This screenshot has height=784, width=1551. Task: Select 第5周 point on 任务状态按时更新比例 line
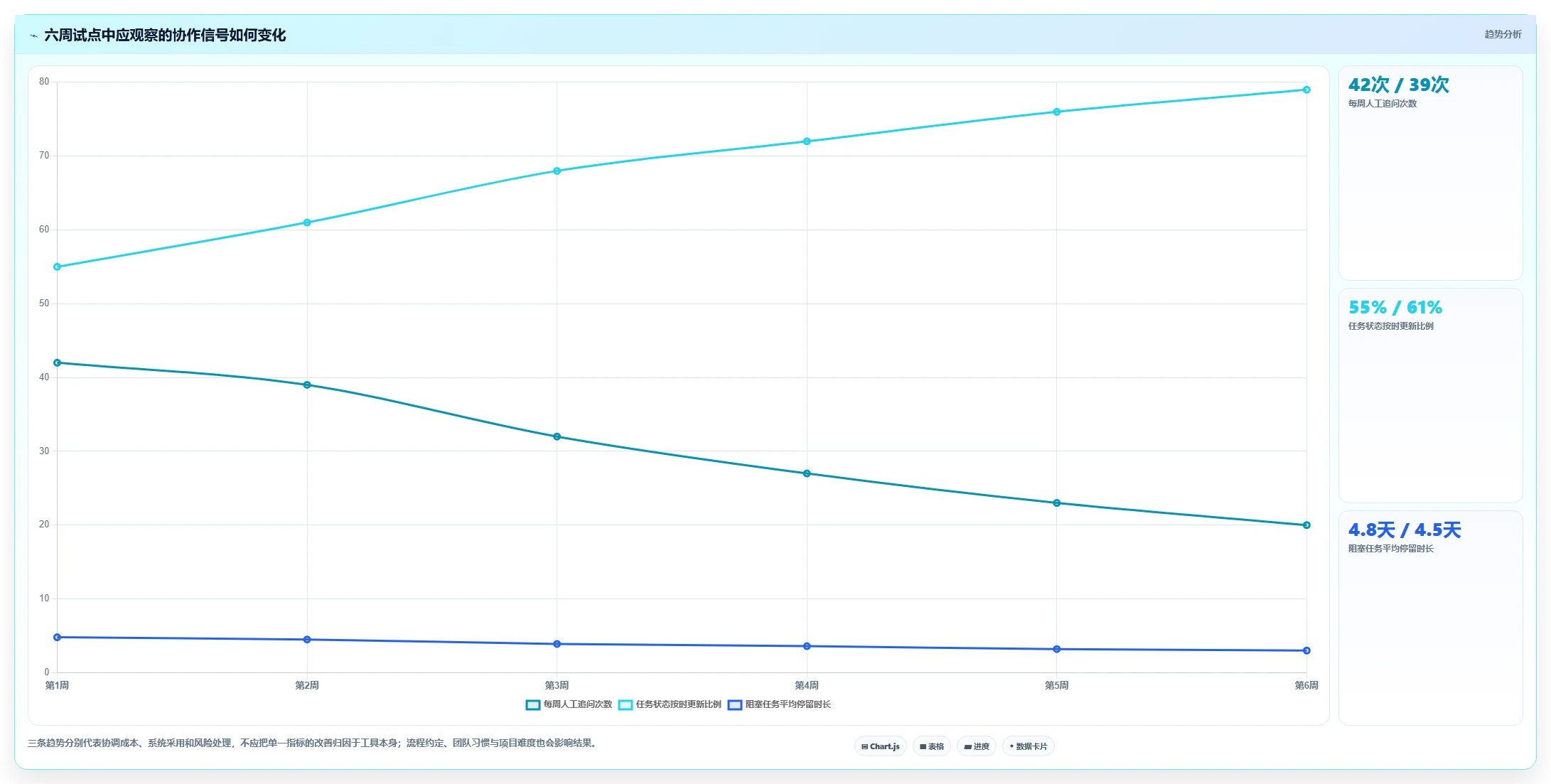point(1056,112)
